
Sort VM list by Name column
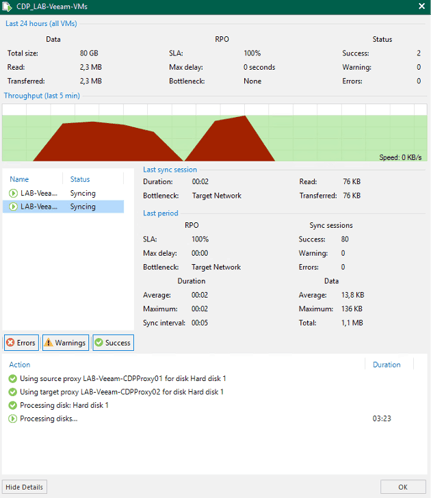click(19, 179)
